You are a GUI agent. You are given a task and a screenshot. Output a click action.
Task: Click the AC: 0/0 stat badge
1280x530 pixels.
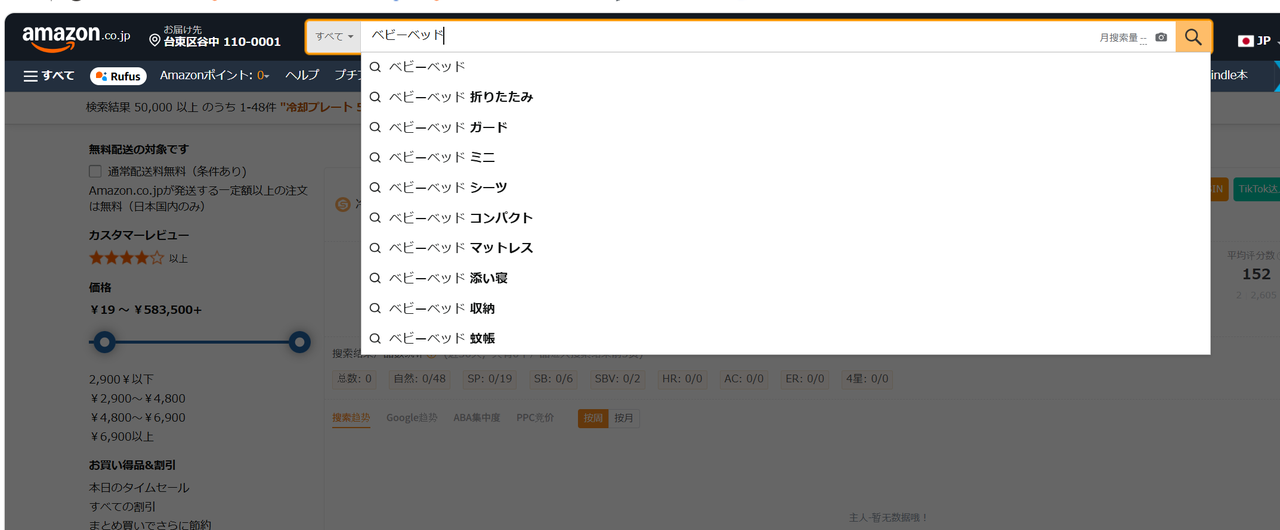[x=744, y=379]
